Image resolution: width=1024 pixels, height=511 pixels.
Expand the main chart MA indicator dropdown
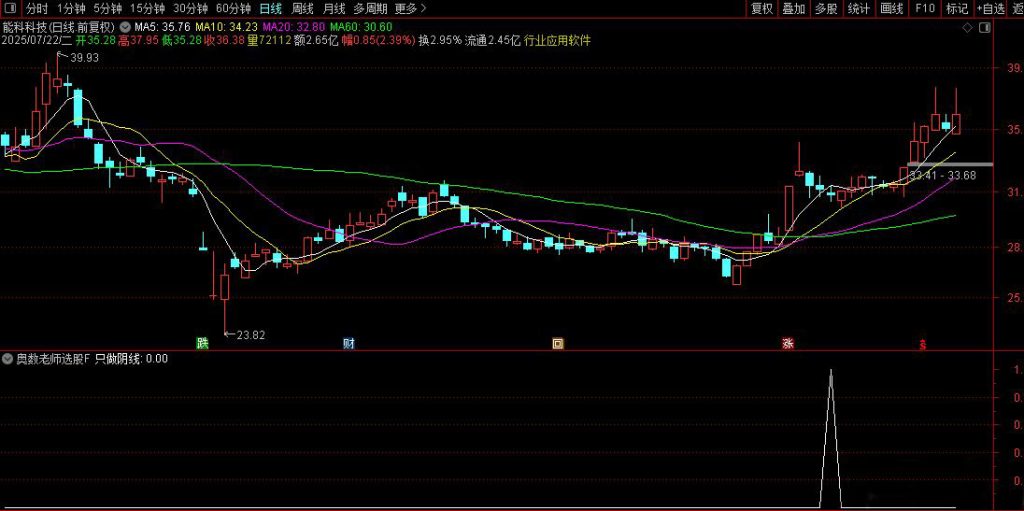pyautogui.click(x=124, y=26)
